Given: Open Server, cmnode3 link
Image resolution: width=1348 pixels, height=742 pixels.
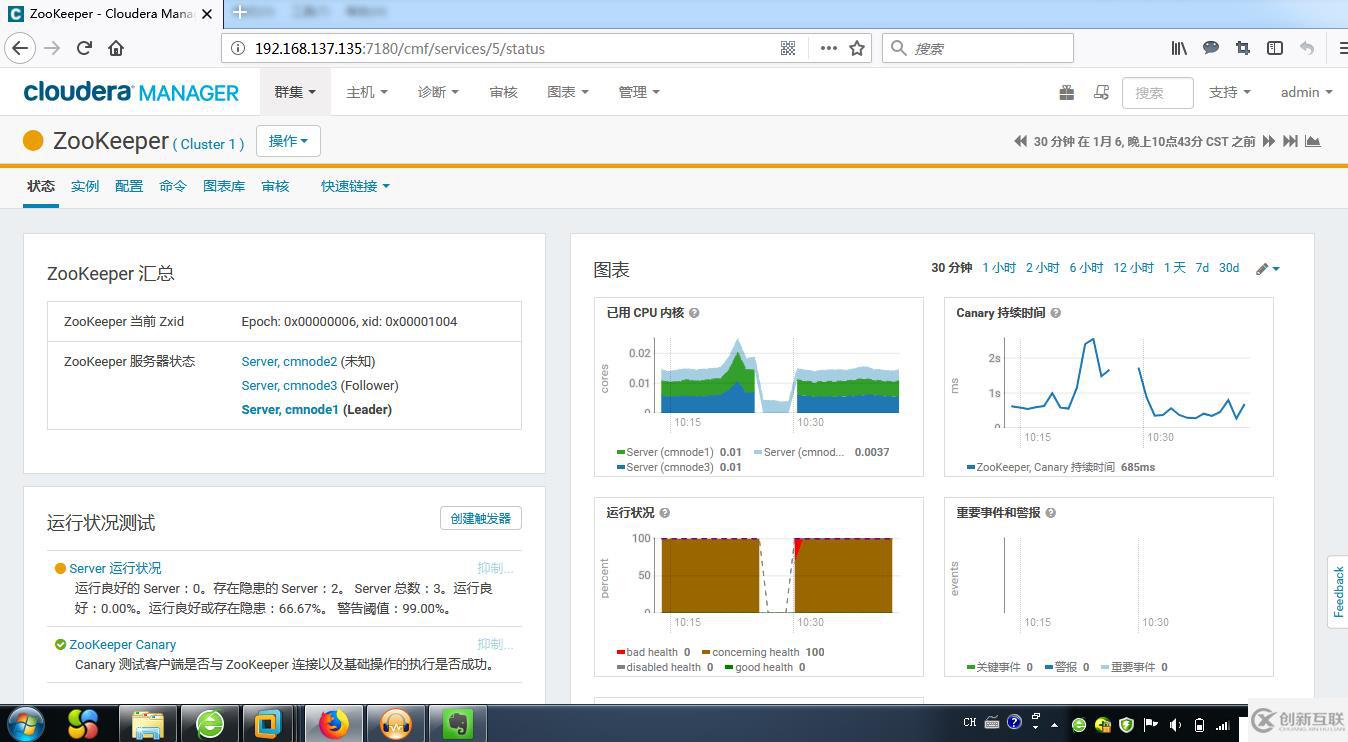Looking at the screenshot, I should pyautogui.click(x=289, y=385).
